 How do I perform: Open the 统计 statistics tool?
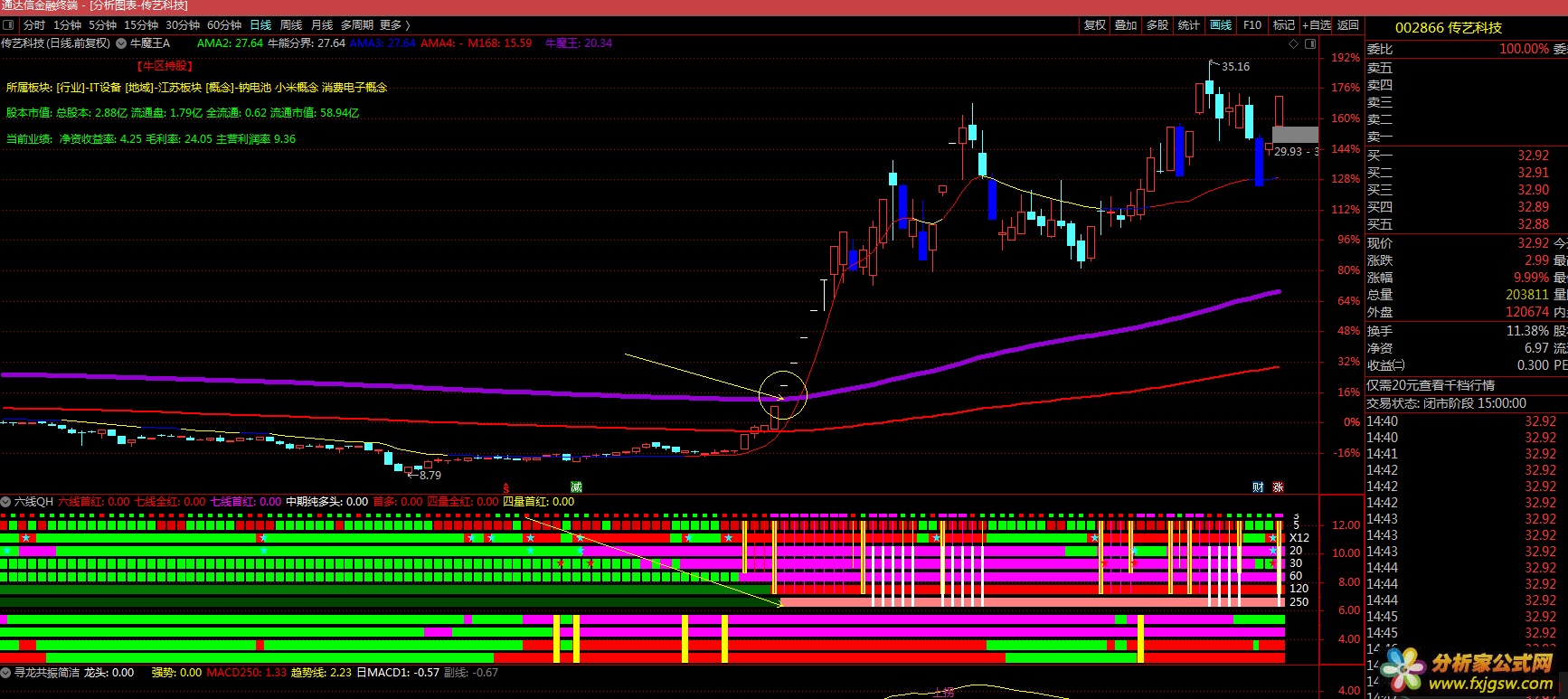[1189, 24]
